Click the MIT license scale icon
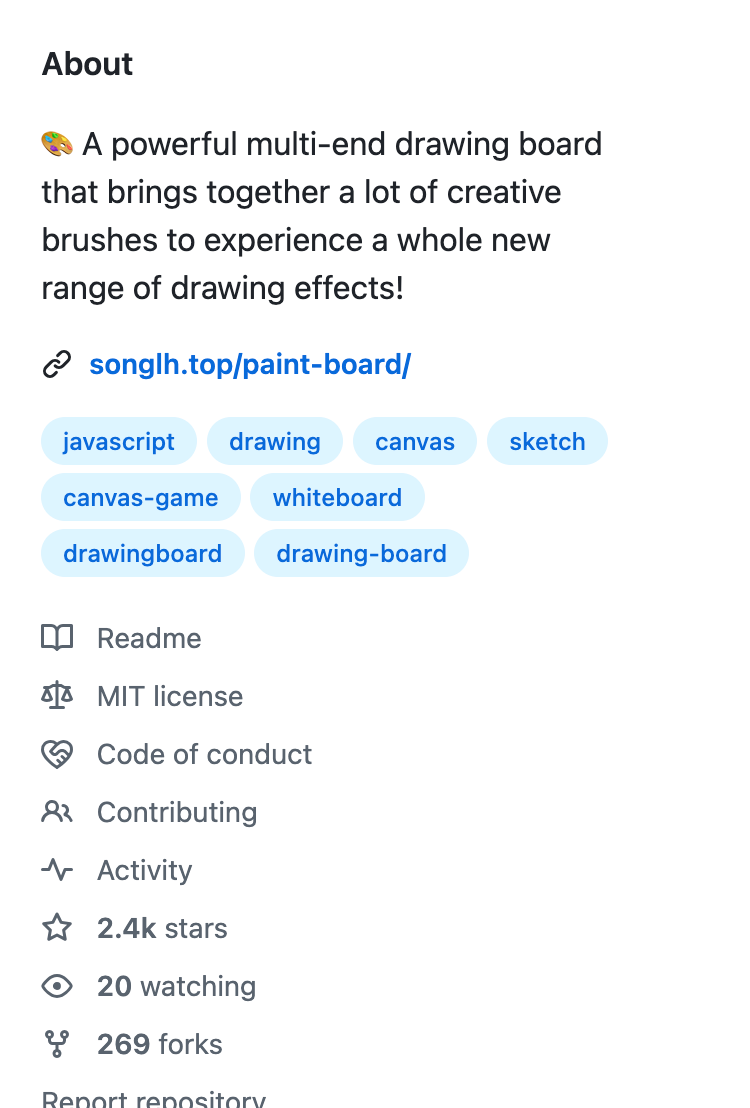This screenshot has height=1108, width=750. tap(57, 696)
